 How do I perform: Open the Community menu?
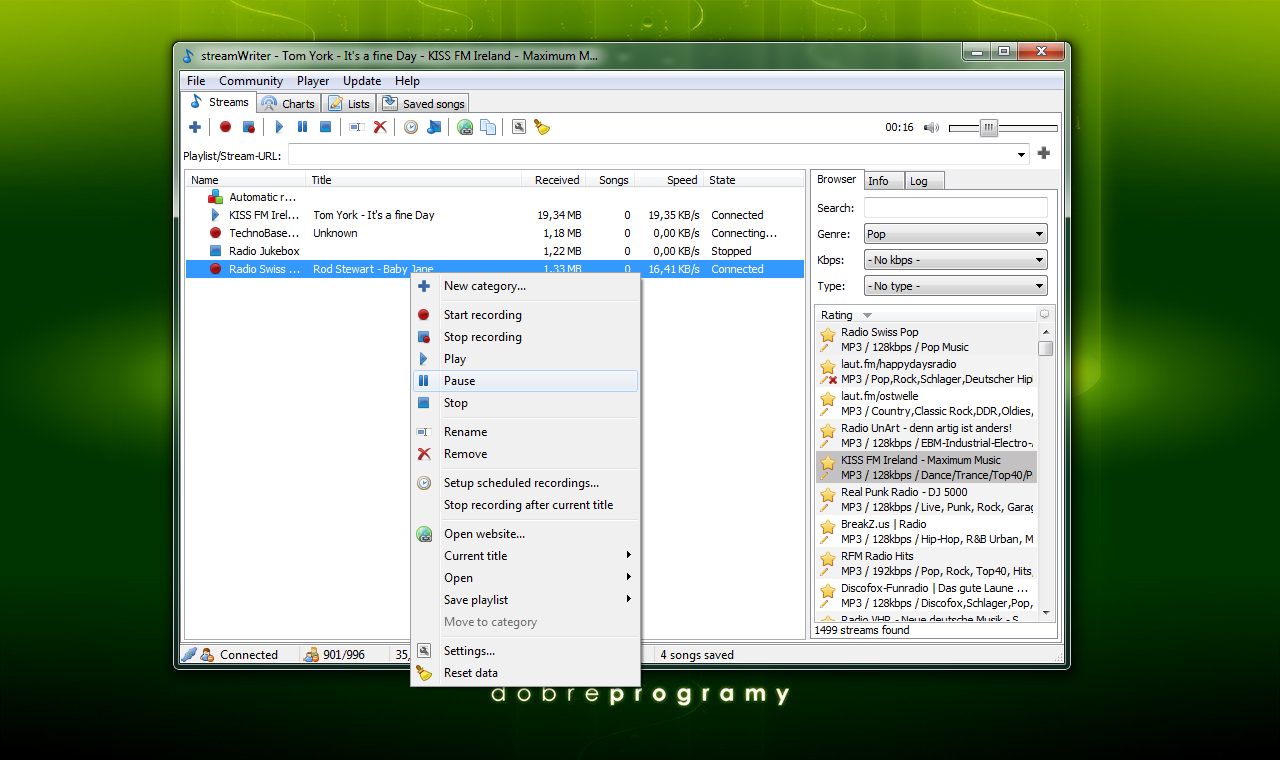click(251, 81)
